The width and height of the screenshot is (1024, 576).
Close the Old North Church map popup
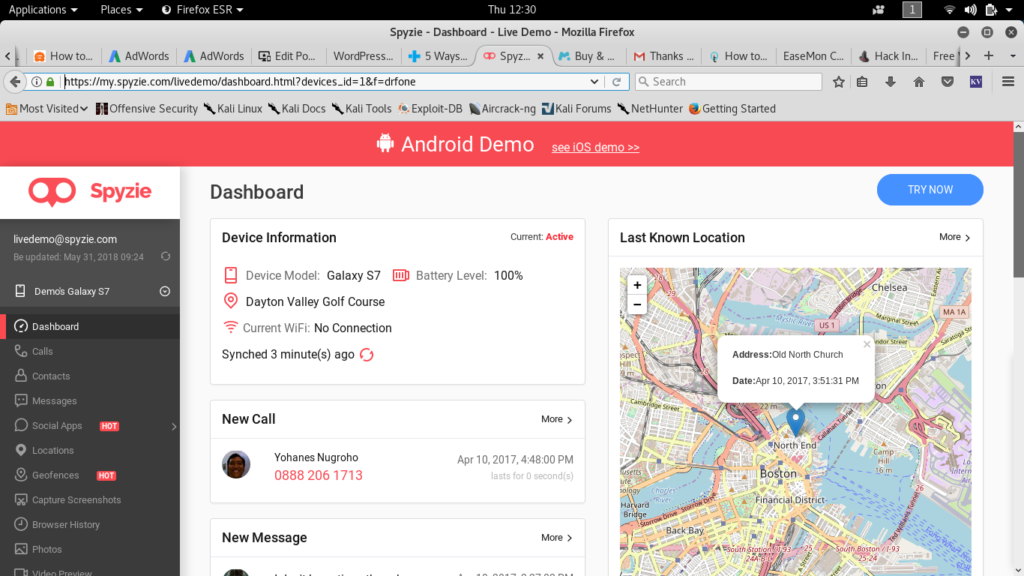pyautogui.click(x=867, y=344)
